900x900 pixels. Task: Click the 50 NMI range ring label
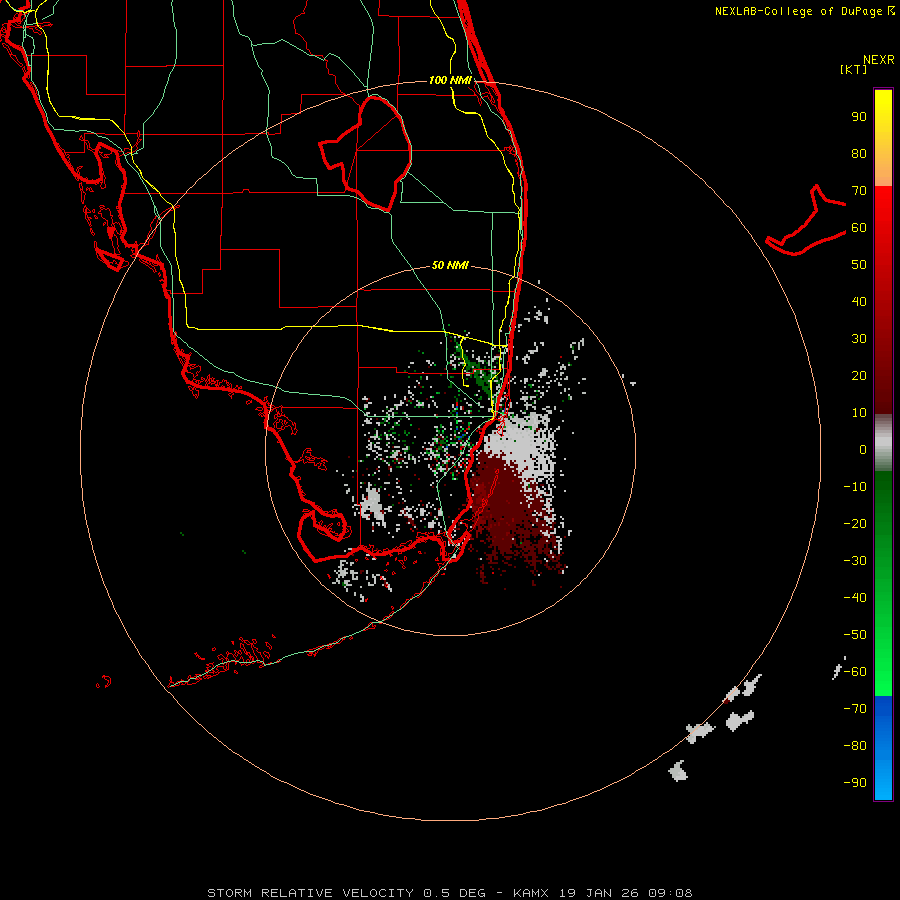click(450, 265)
